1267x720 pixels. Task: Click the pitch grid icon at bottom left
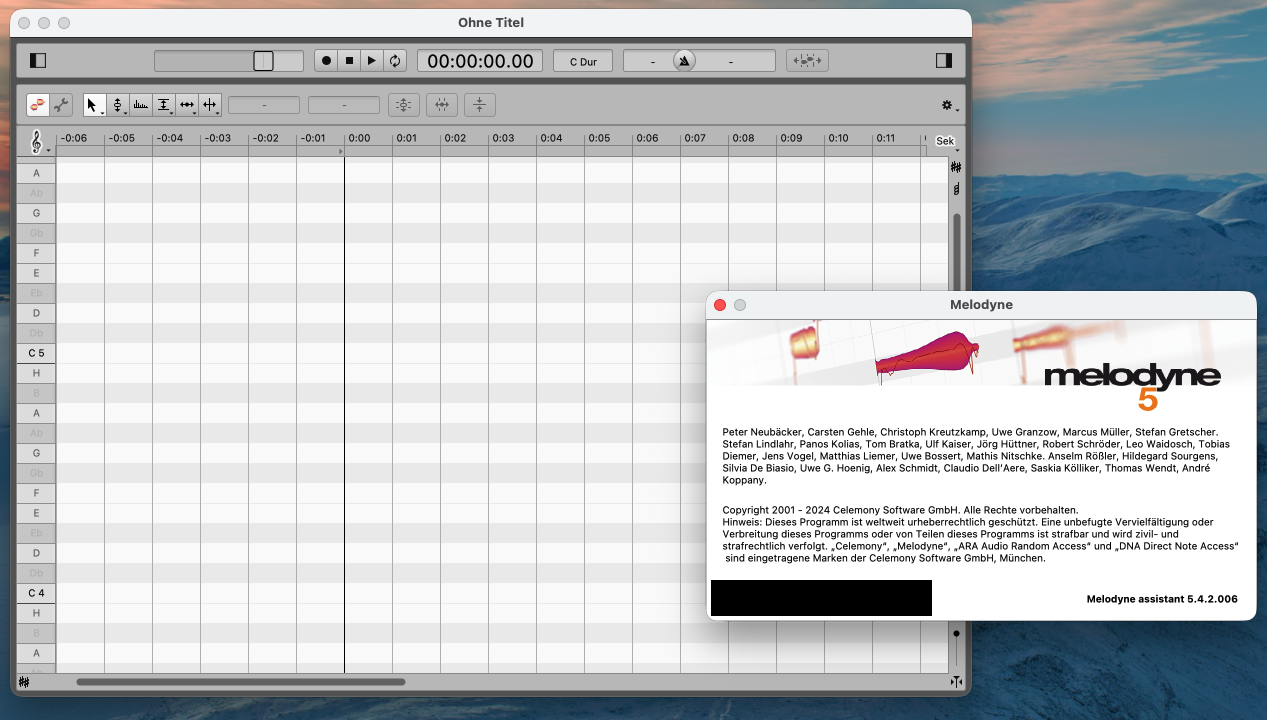(24, 681)
